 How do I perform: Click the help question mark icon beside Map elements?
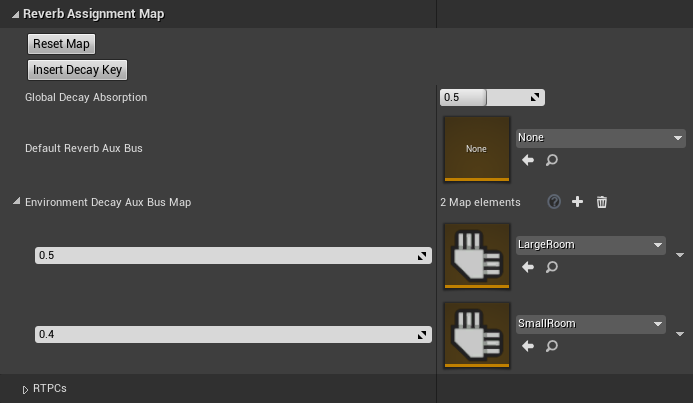pos(554,202)
